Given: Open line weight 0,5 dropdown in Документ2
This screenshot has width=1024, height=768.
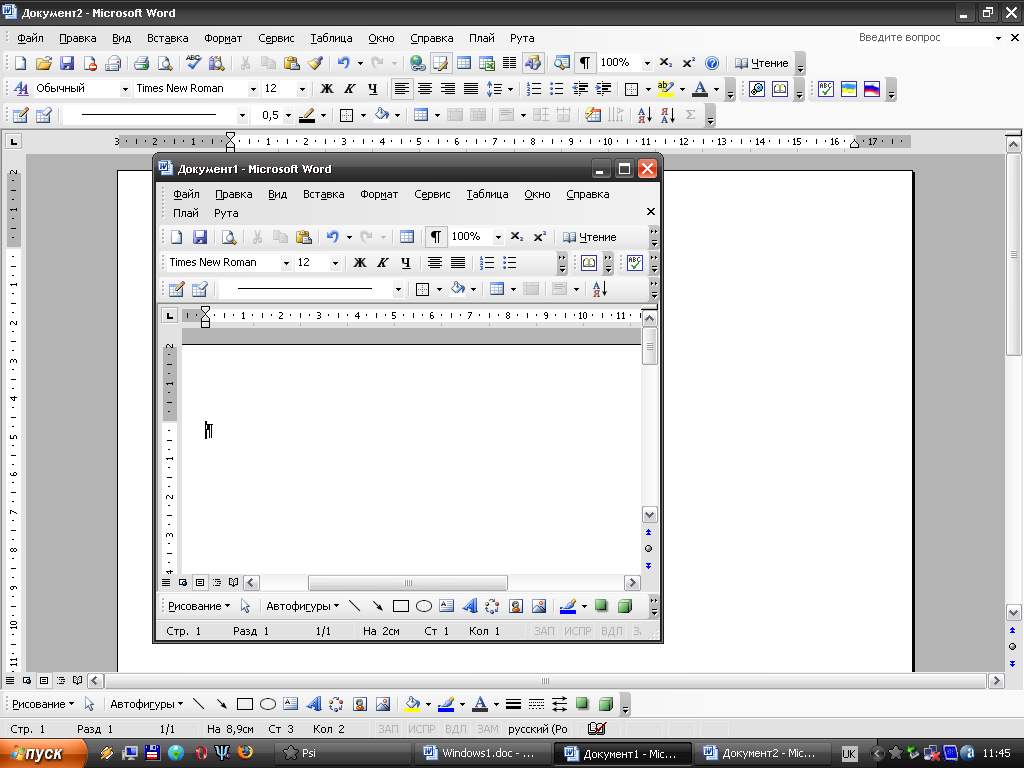Looking at the screenshot, I should pyautogui.click(x=288, y=116).
